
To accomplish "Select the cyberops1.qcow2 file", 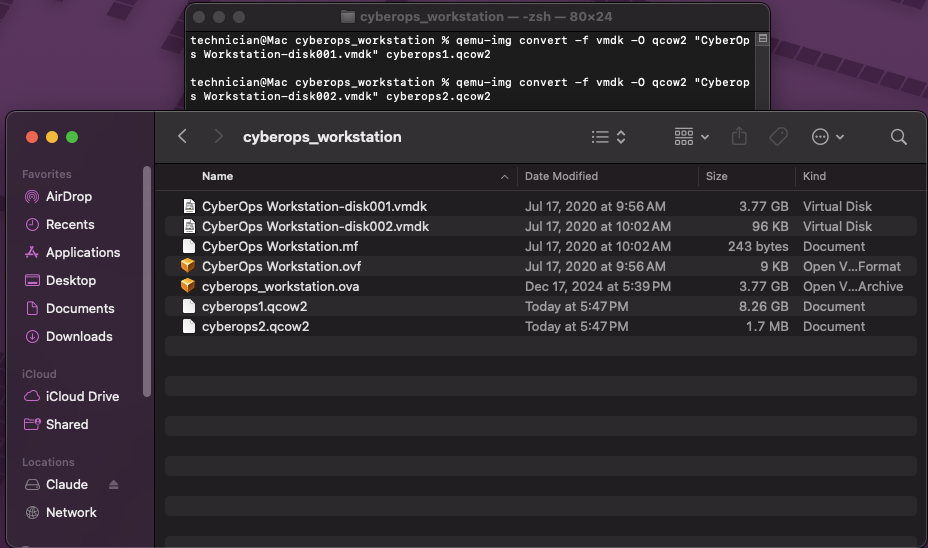I will pos(254,306).
